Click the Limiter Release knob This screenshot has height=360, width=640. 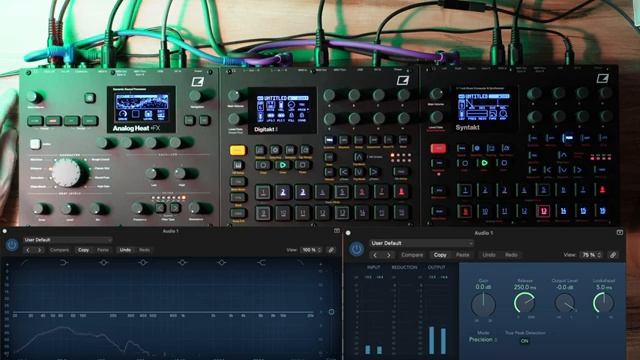coord(524,303)
